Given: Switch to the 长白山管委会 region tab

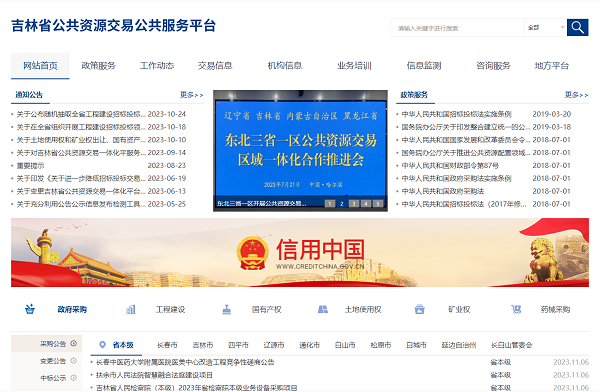Looking at the screenshot, I should click(512, 345).
